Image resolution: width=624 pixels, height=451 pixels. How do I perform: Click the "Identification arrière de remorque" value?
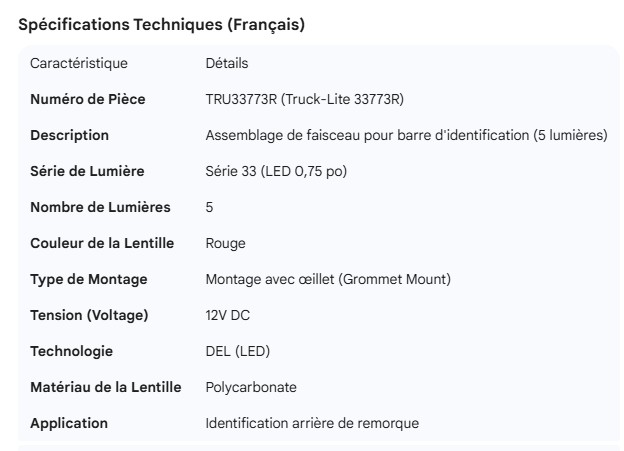click(312, 424)
